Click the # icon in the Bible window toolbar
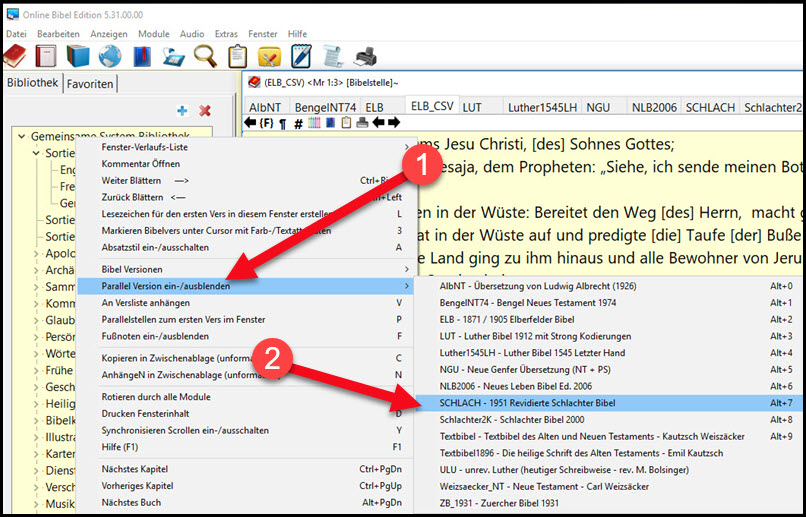 (x=298, y=123)
